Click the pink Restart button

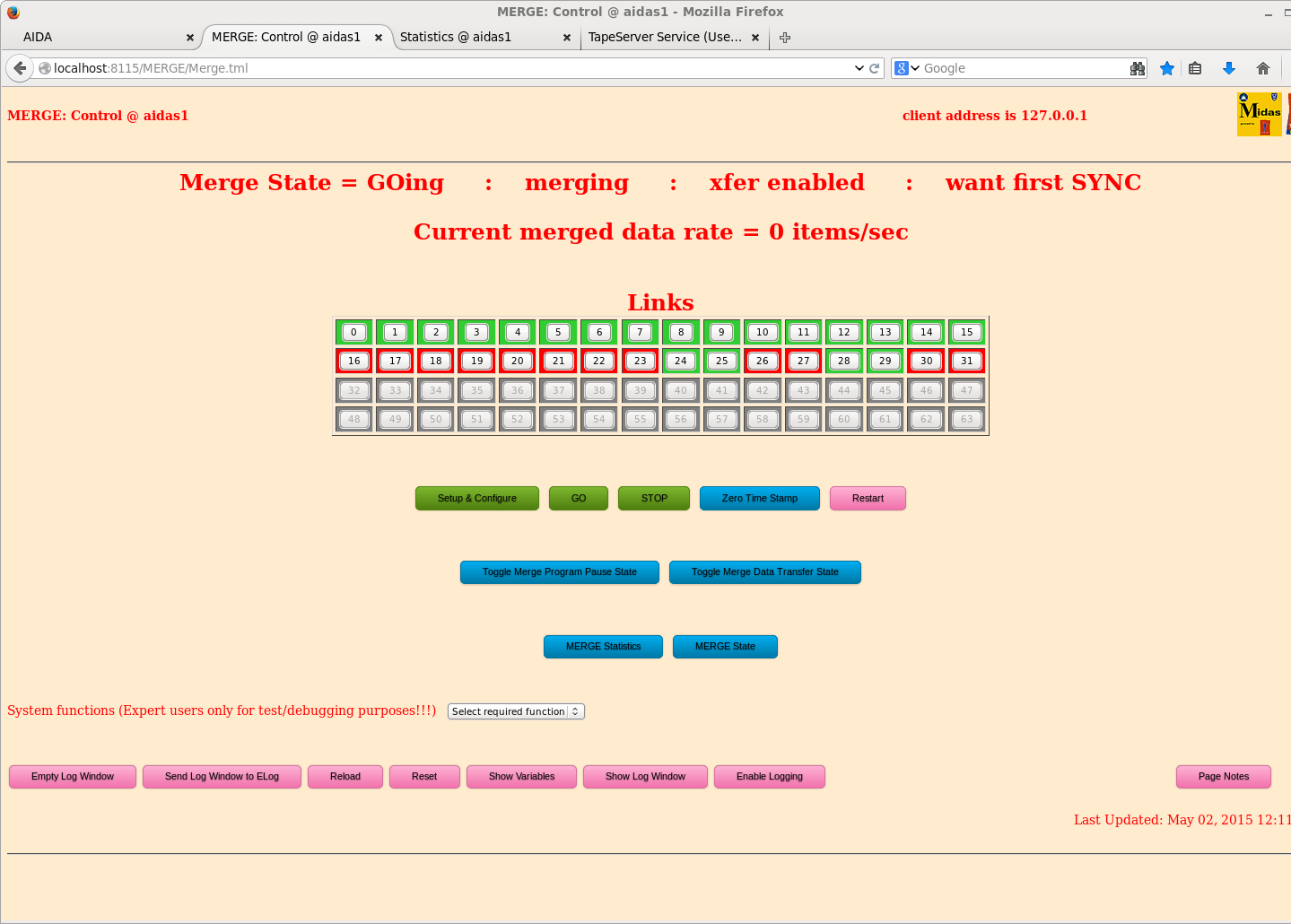coord(868,498)
